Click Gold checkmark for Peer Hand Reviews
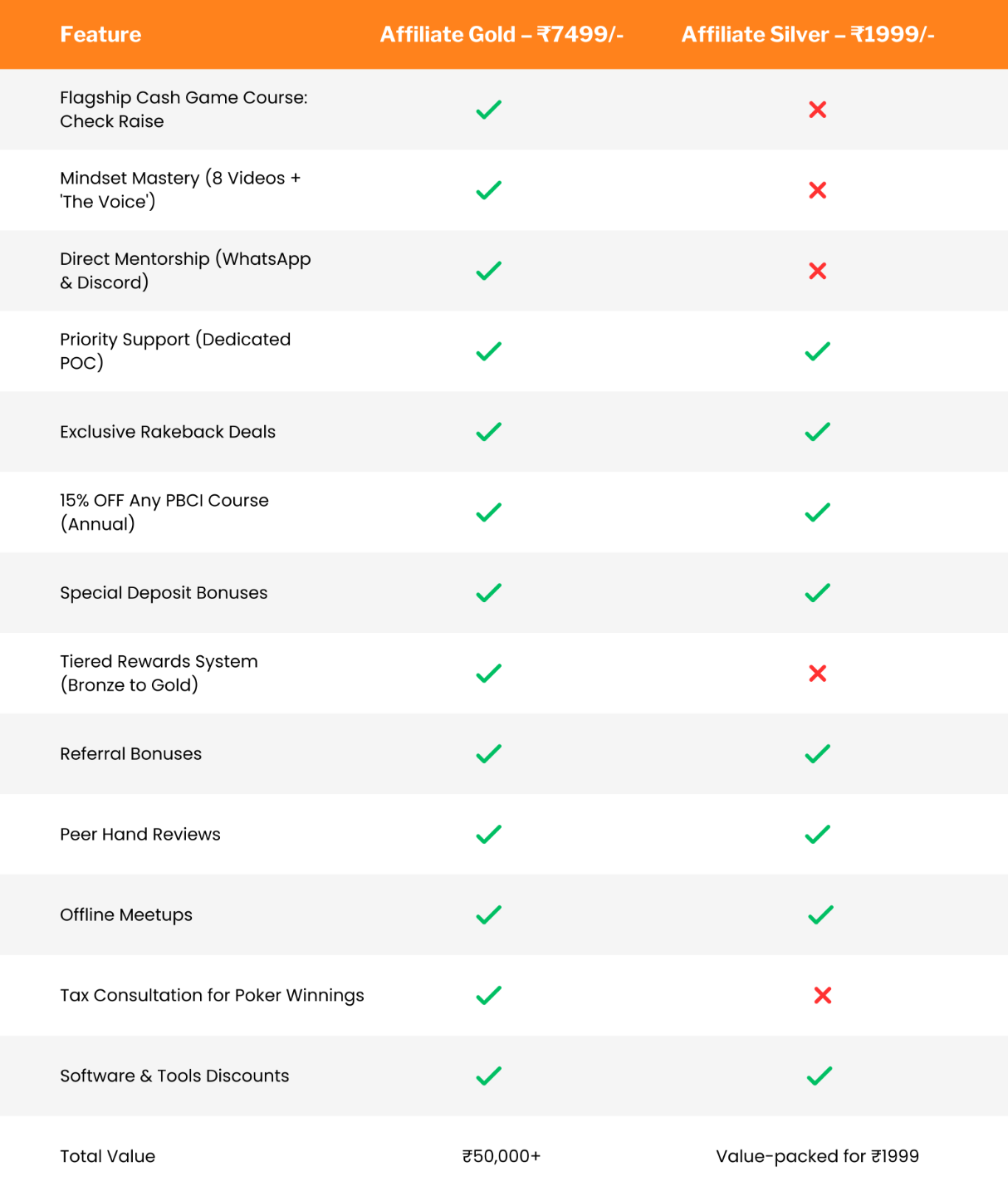Image resolution: width=1008 pixels, height=1196 pixels. click(488, 835)
